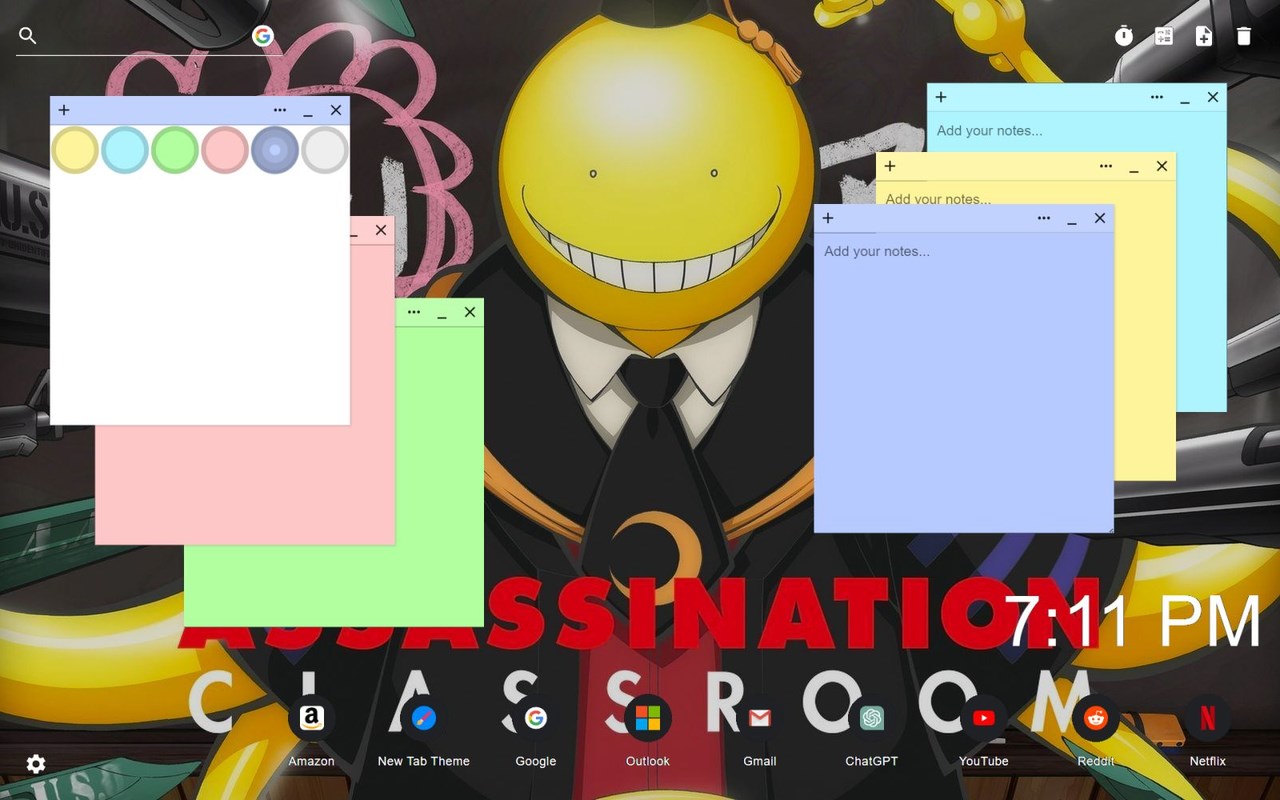Click the plus icon on the cyan note
This screenshot has height=800, width=1280.
941,97
